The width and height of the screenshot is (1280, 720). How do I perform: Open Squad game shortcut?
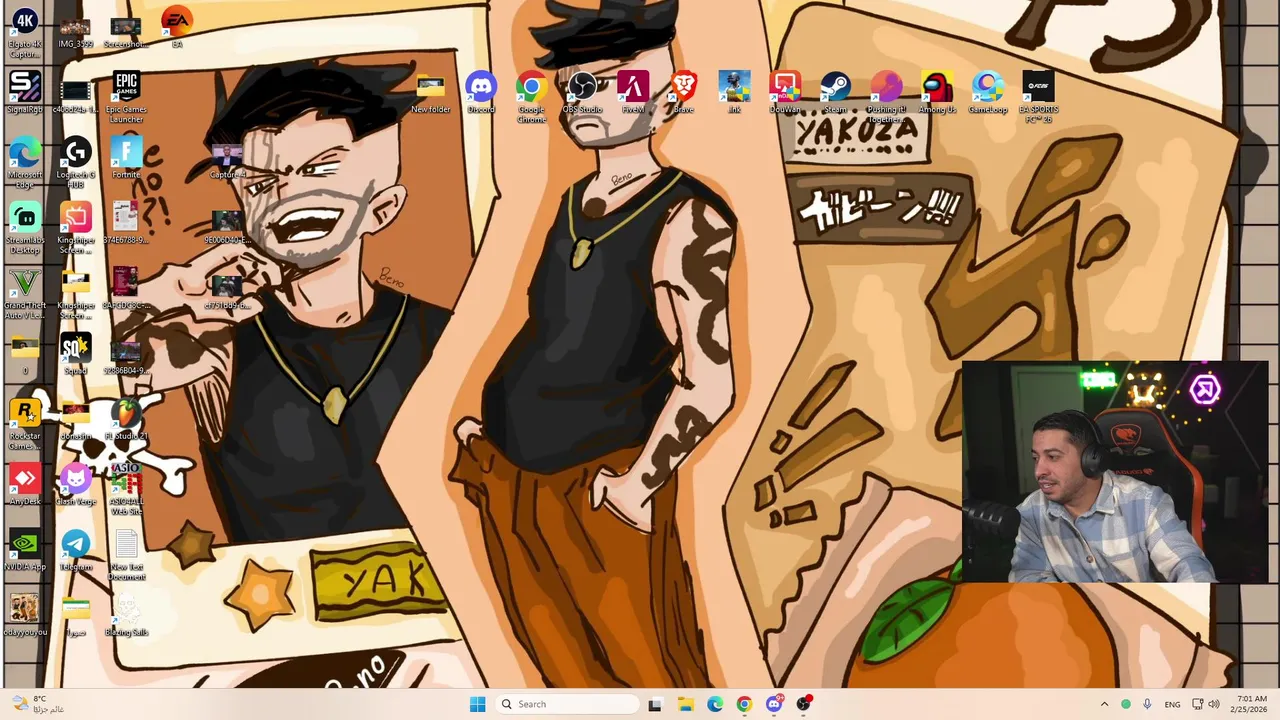point(76,354)
